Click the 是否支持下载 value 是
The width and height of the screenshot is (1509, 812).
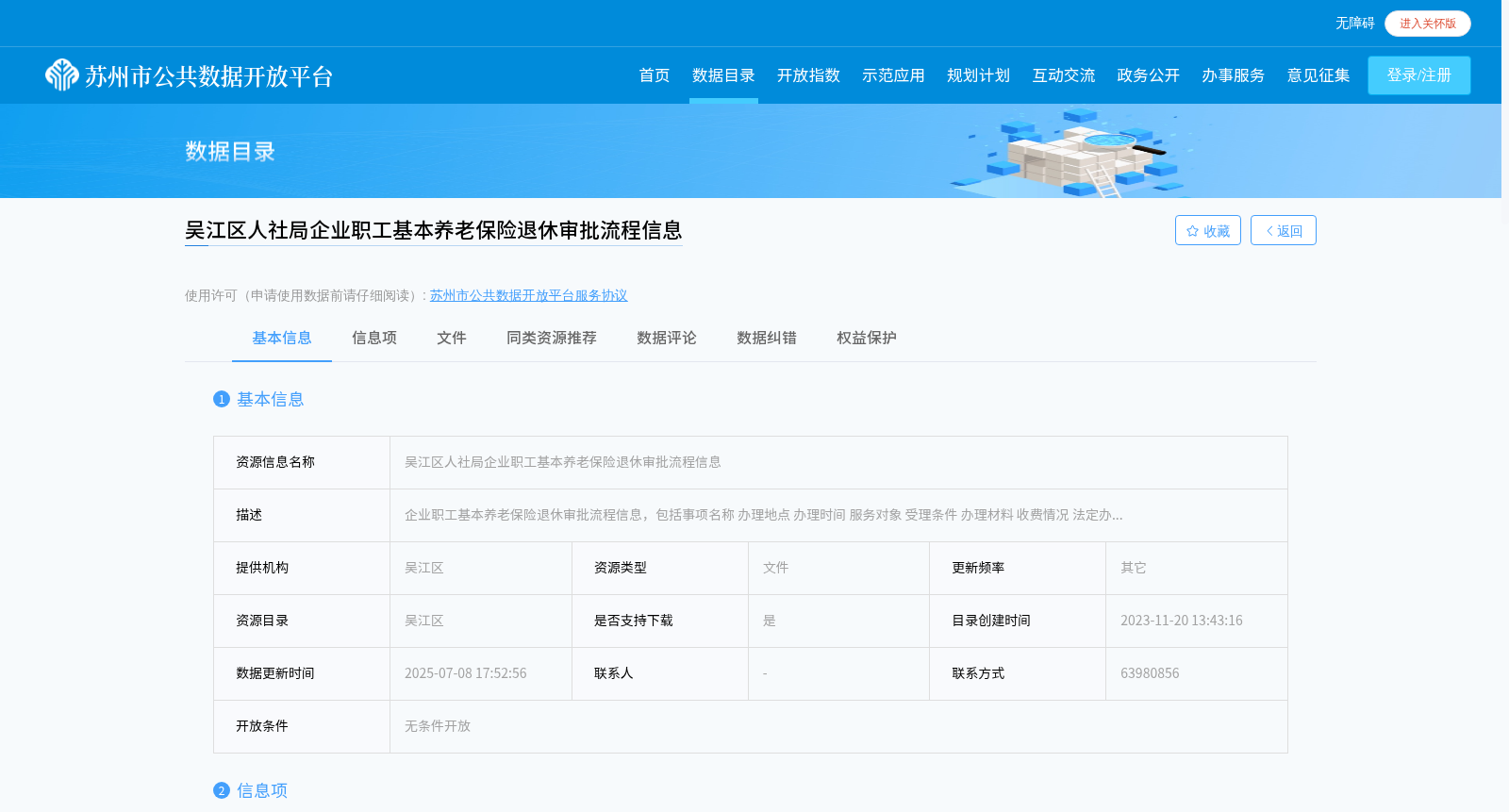[770, 621]
